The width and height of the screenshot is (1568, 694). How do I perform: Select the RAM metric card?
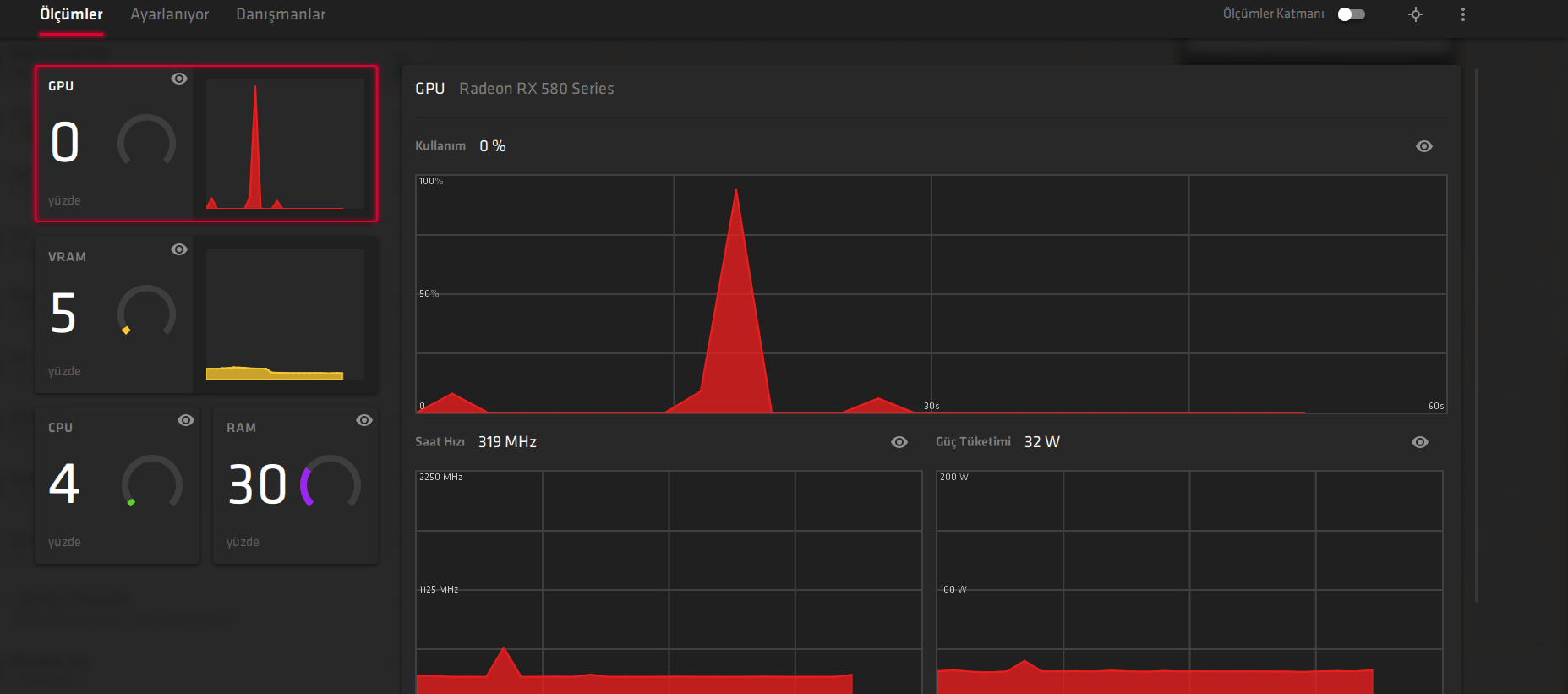pos(295,485)
